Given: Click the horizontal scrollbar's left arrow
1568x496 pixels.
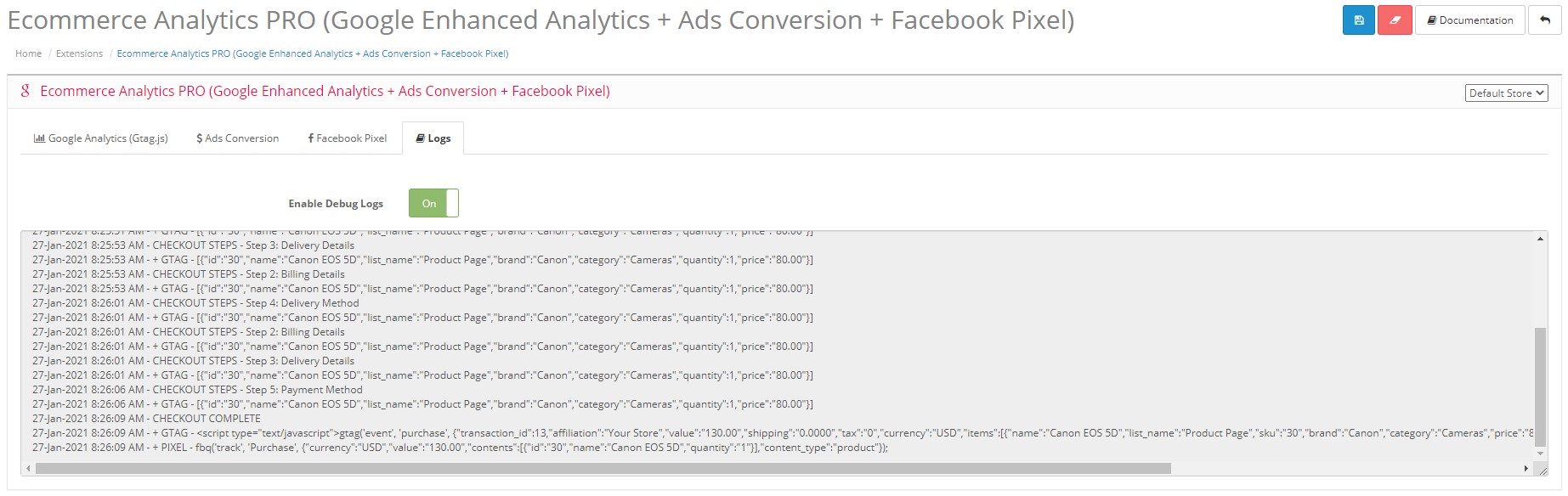Looking at the screenshot, I should click(28, 469).
